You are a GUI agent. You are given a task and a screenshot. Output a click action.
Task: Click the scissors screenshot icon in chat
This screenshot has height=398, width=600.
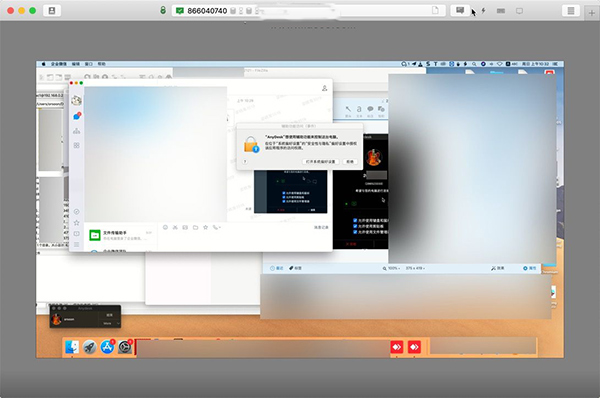point(175,227)
